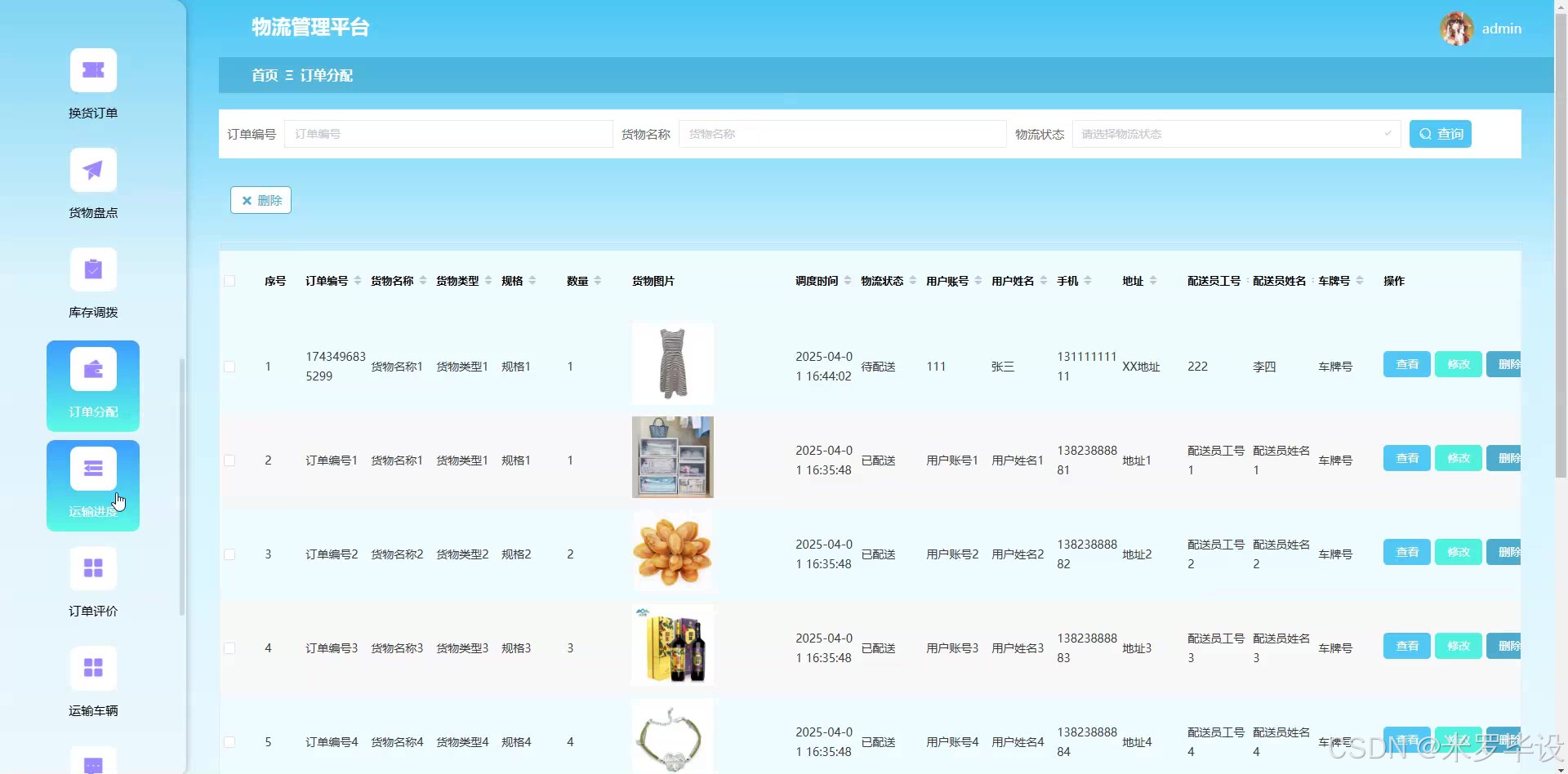Click the 货物名称 search input field
Image resolution: width=1568 pixels, height=774 pixels.
(x=842, y=134)
